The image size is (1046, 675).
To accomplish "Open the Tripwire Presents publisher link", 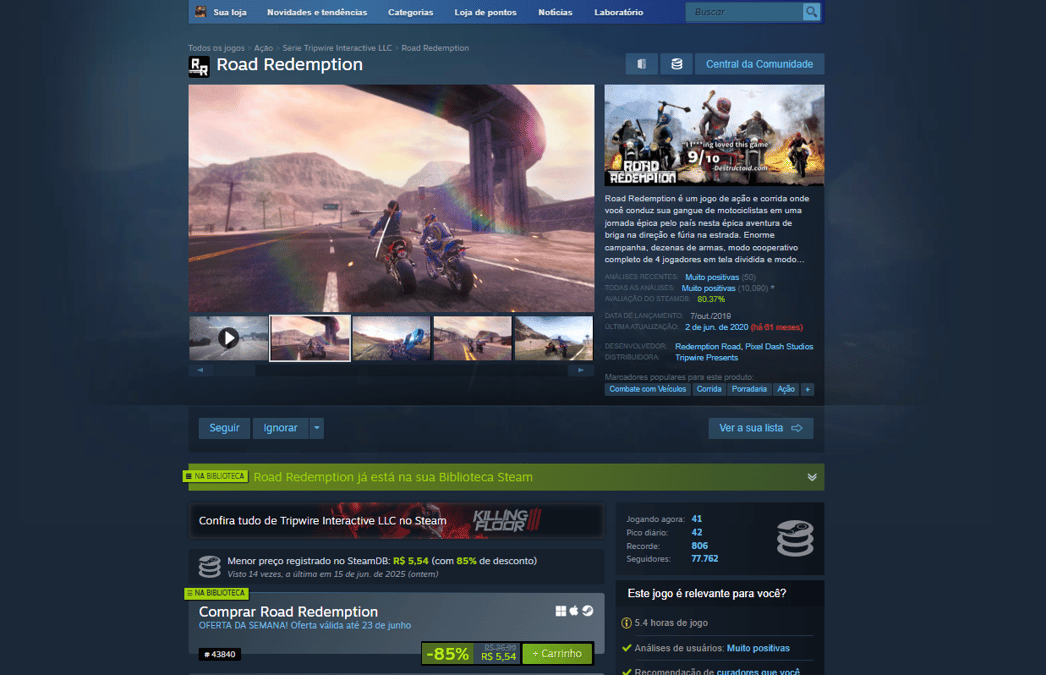I will [x=706, y=358].
